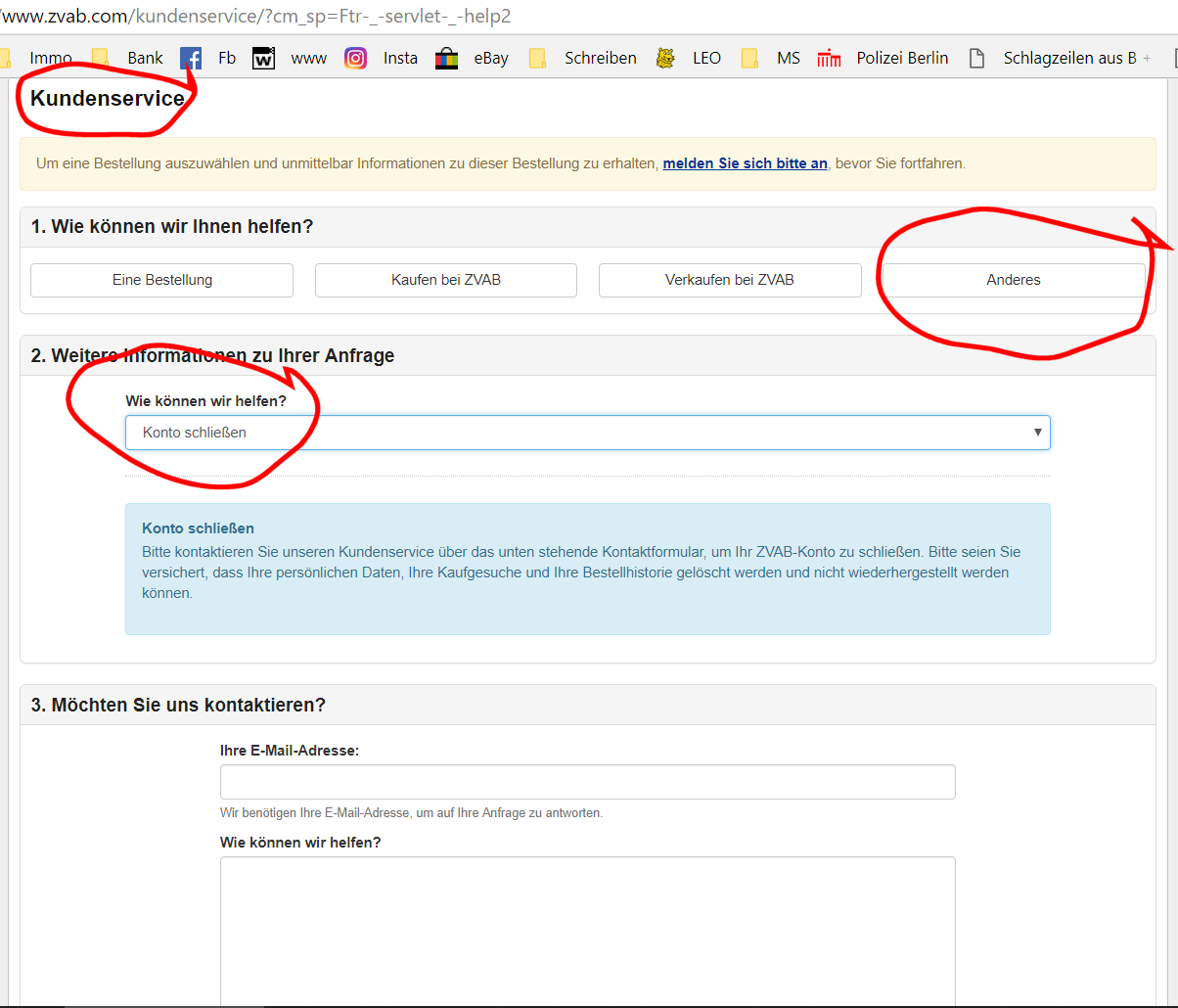This screenshot has height=1008, width=1178.
Task: Choose the 'Eine Bestellung' help option
Action: 162,280
